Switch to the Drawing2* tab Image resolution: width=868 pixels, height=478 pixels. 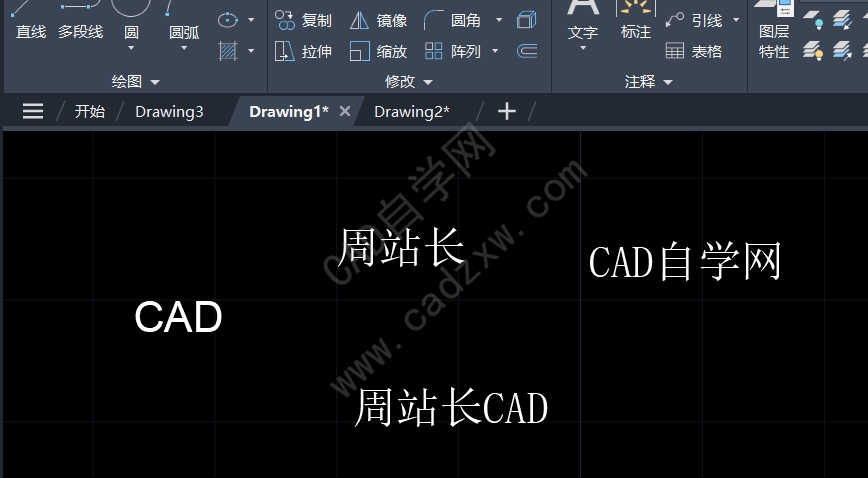[x=412, y=111]
